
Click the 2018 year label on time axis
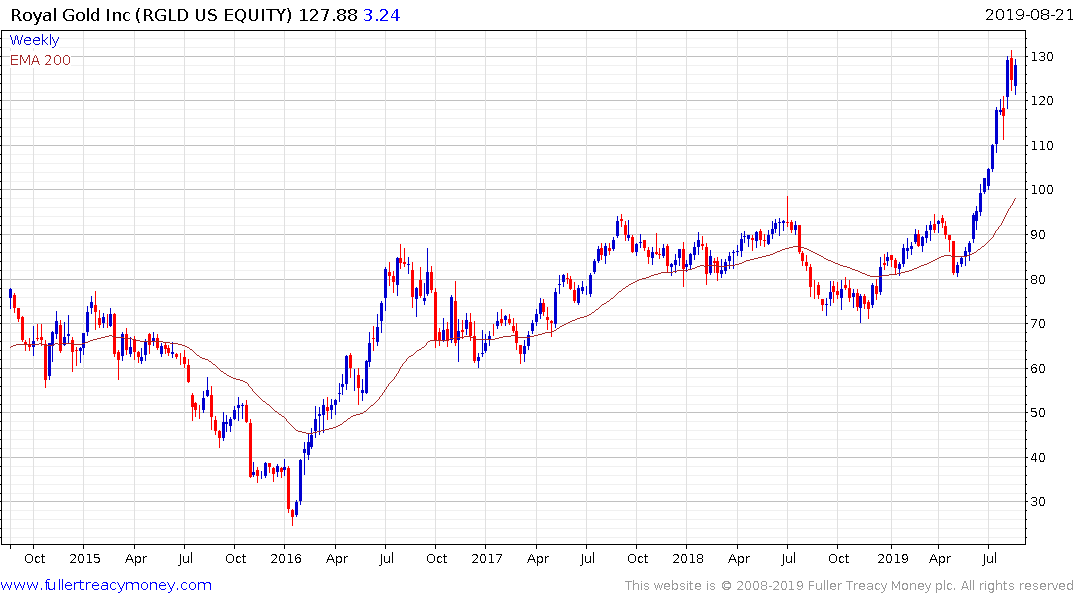(x=688, y=558)
